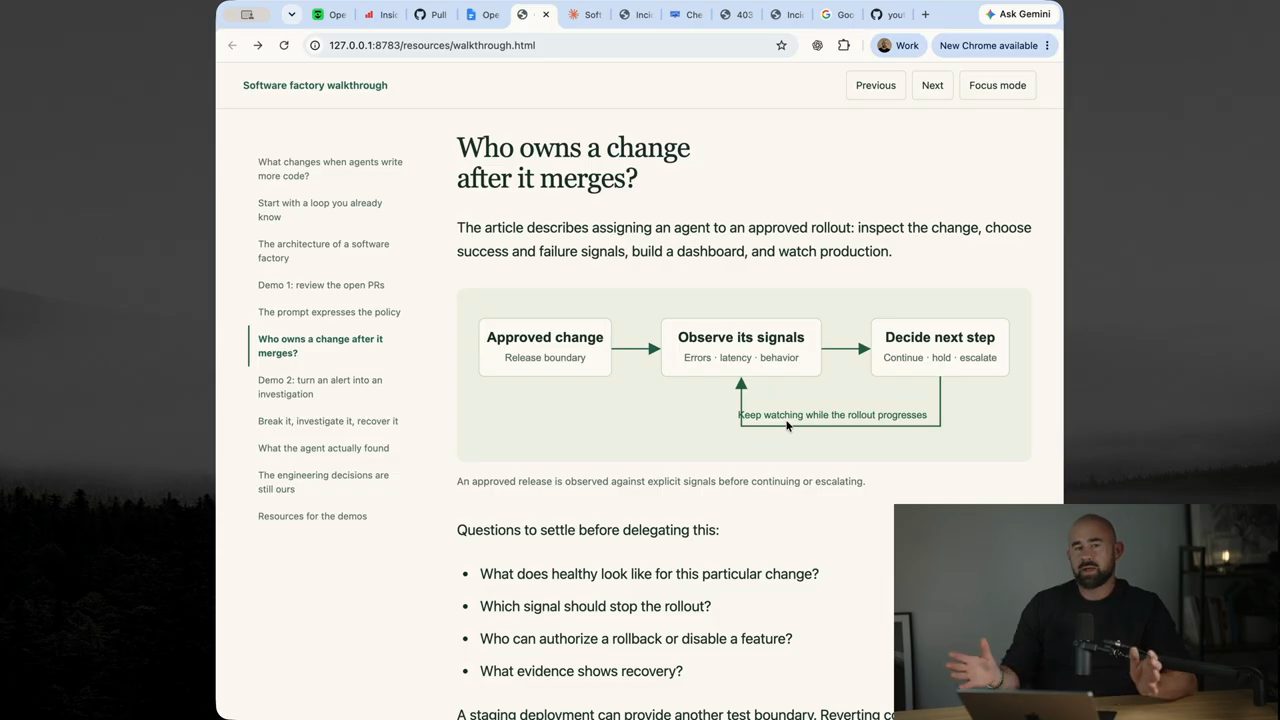This screenshot has width=1280, height=720.
Task: Go to 'Resources for the demos'
Action: click(x=312, y=516)
